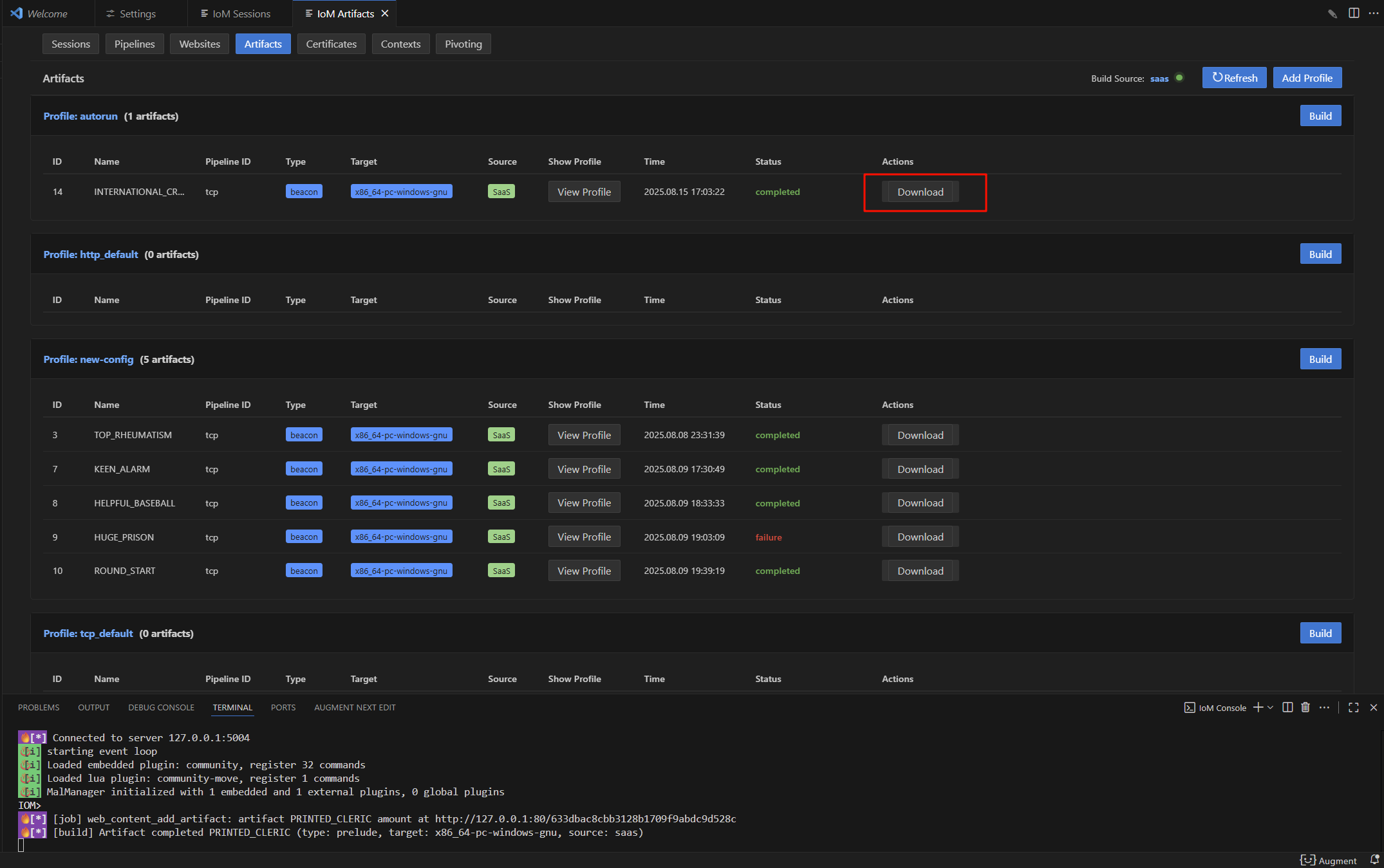The width and height of the screenshot is (1384, 868).
Task: Click saas build source link
Action: pyautogui.click(x=1159, y=78)
